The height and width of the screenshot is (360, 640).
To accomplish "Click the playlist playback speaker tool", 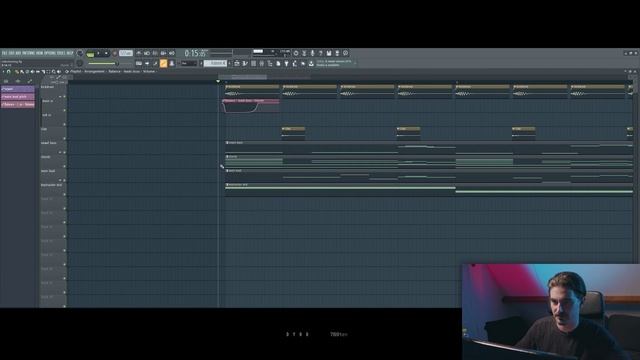I will [x=59, y=71].
